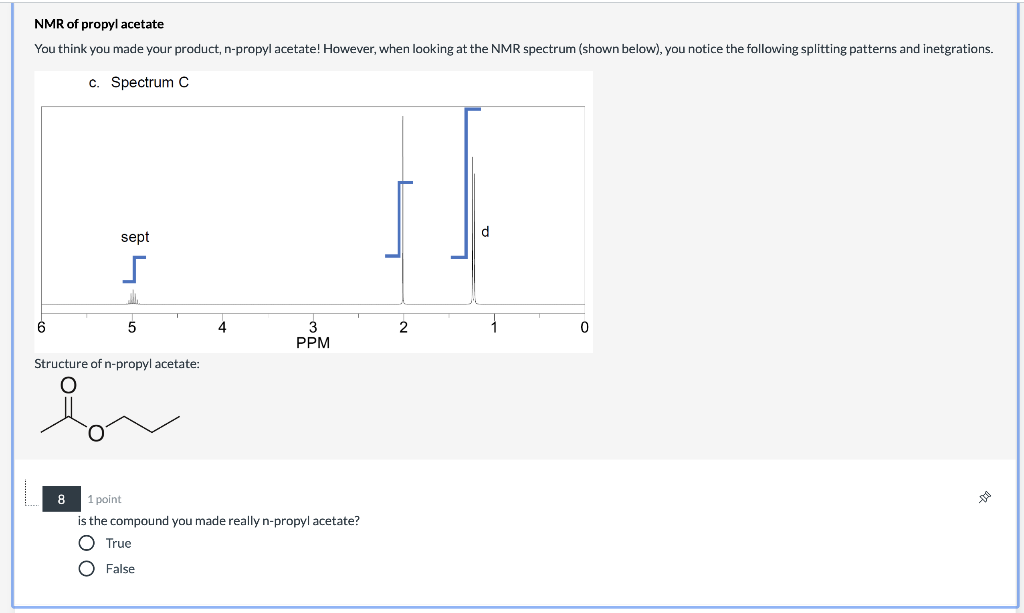Select the True radio button

[x=86, y=543]
